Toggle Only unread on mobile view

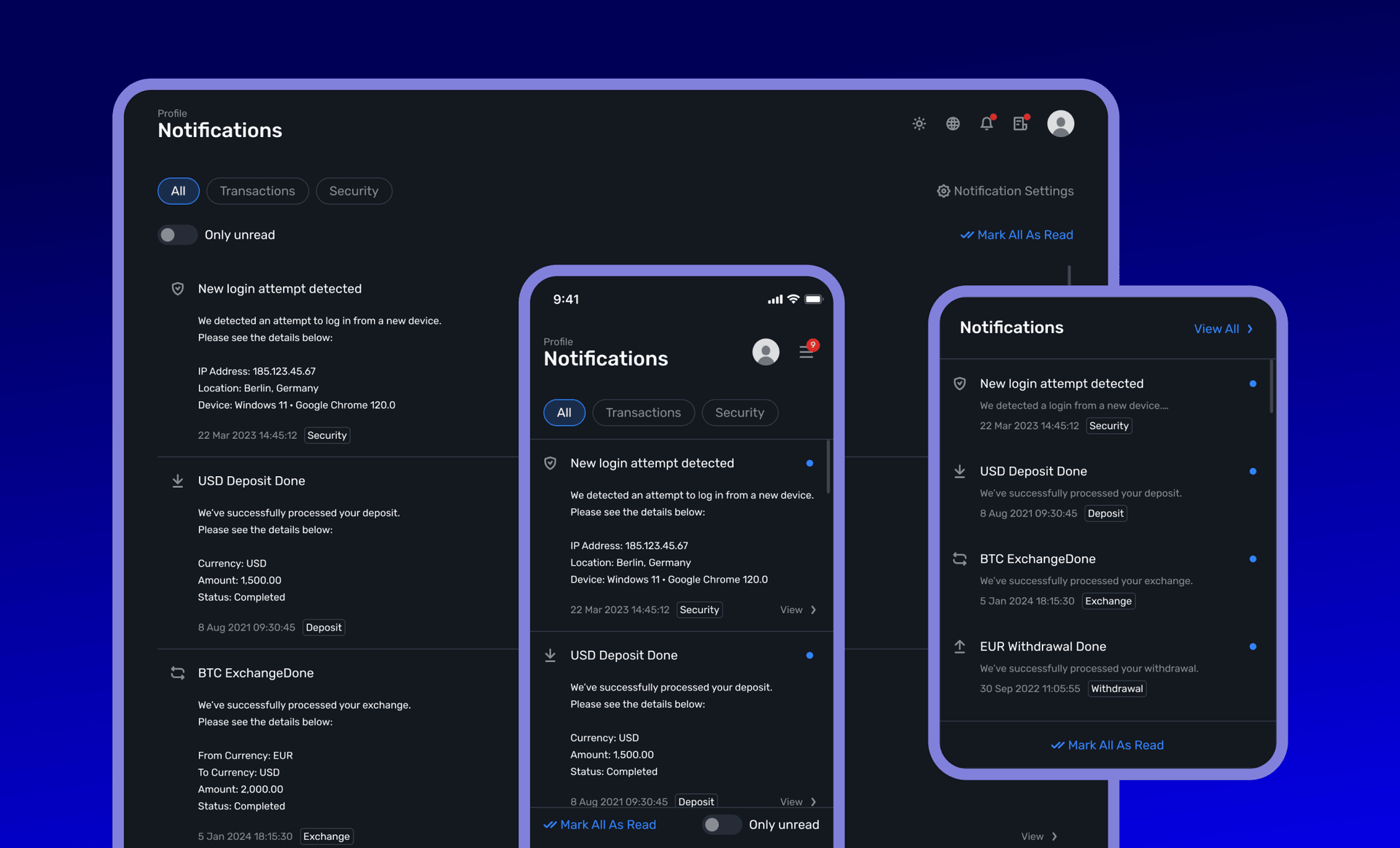pos(720,825)
